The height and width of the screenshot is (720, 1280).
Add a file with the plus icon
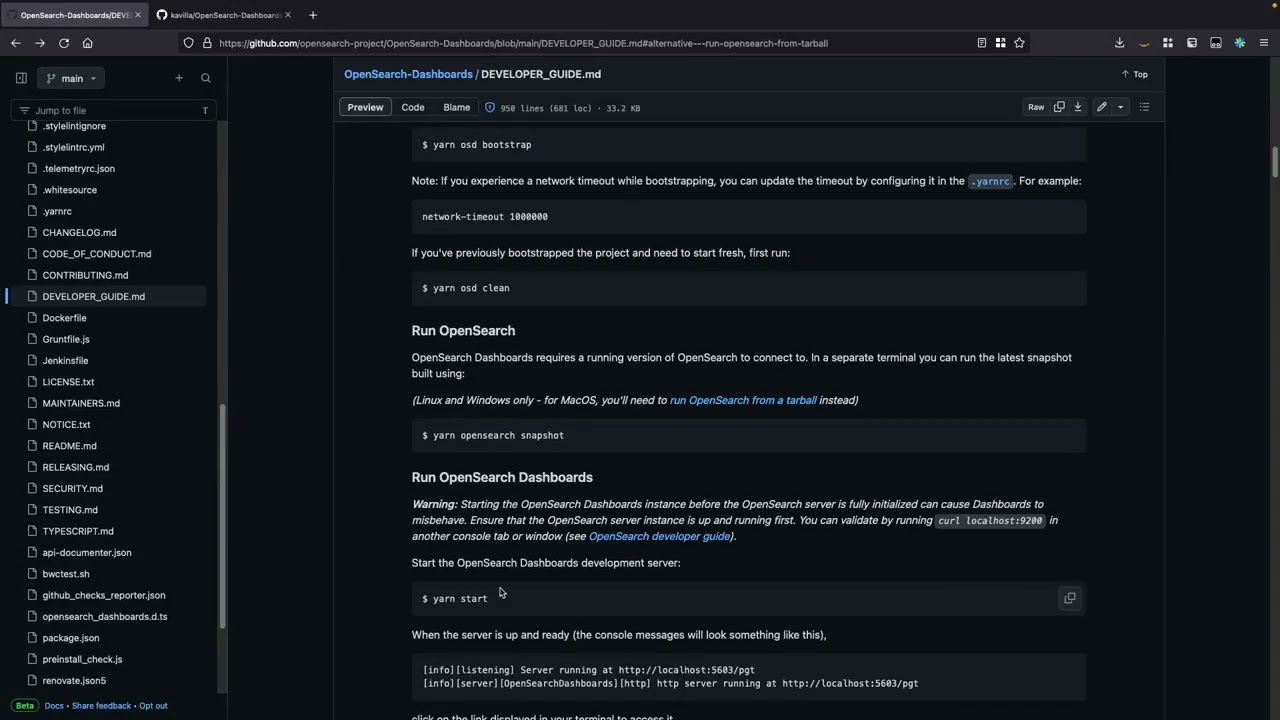[x=179, y=78]
